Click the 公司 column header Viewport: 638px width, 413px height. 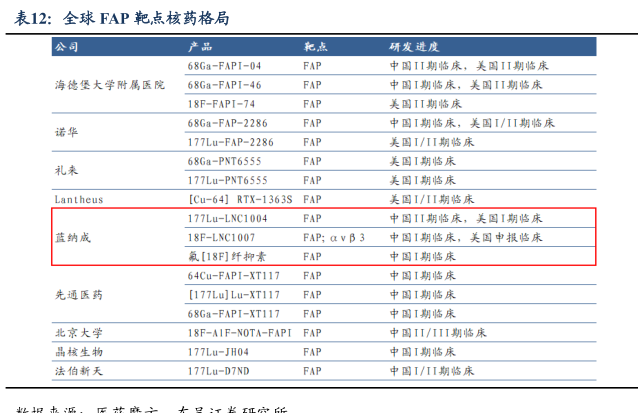pos(66,47)
